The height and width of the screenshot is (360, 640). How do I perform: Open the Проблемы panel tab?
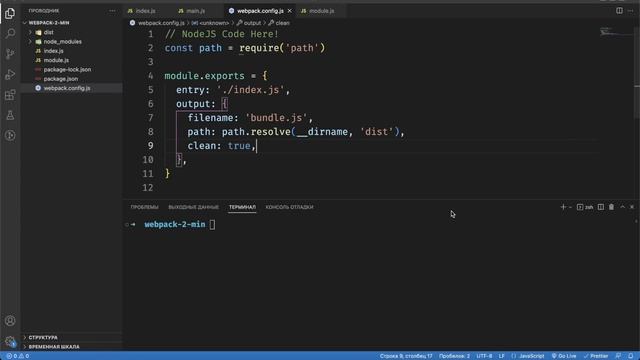point(144,207)
